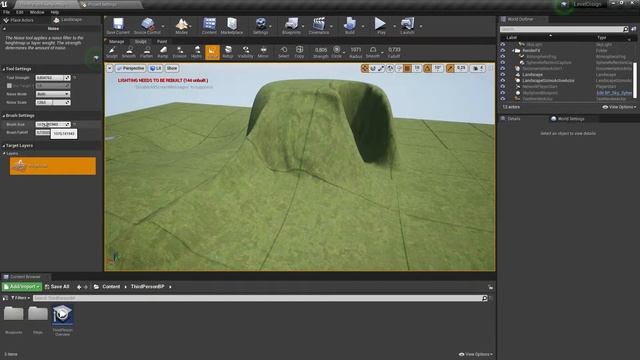Select the Retopologize landscape tool

(228, 52)
